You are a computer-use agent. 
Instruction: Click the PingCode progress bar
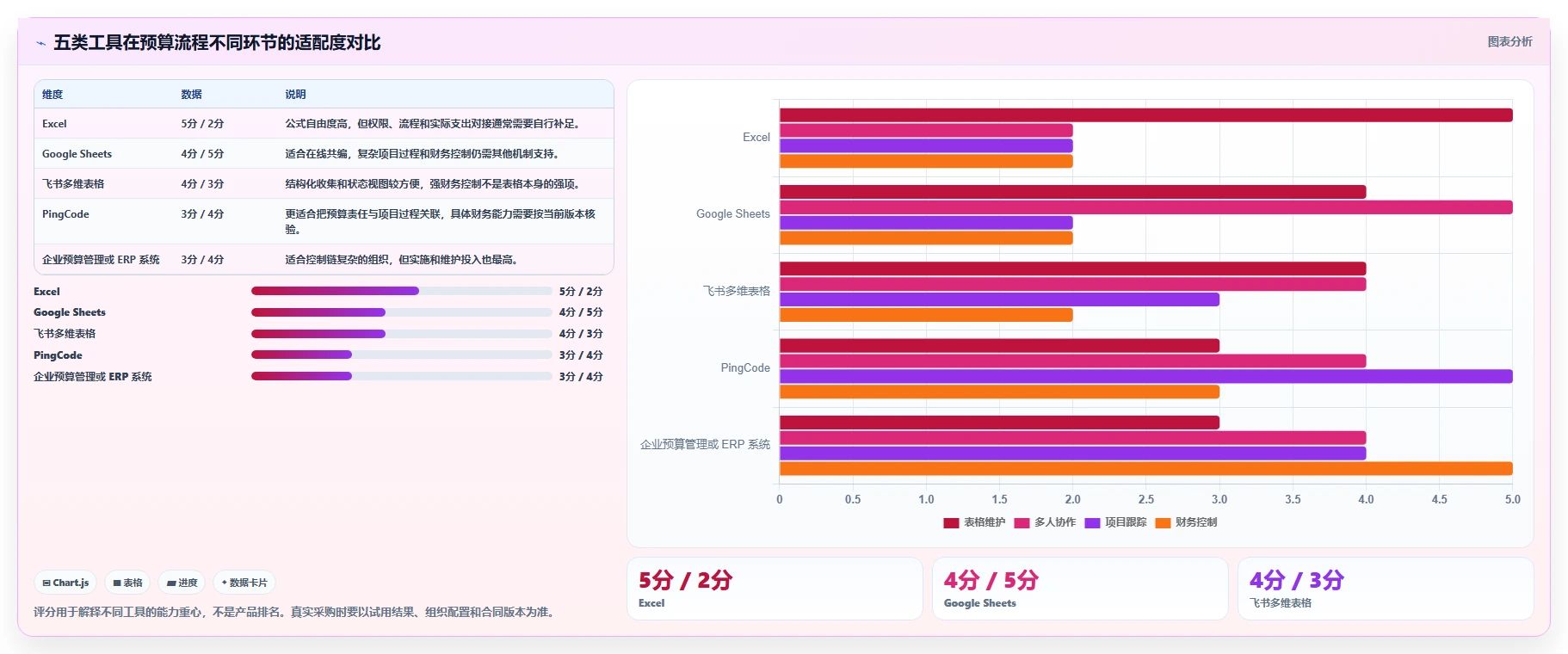401,355
